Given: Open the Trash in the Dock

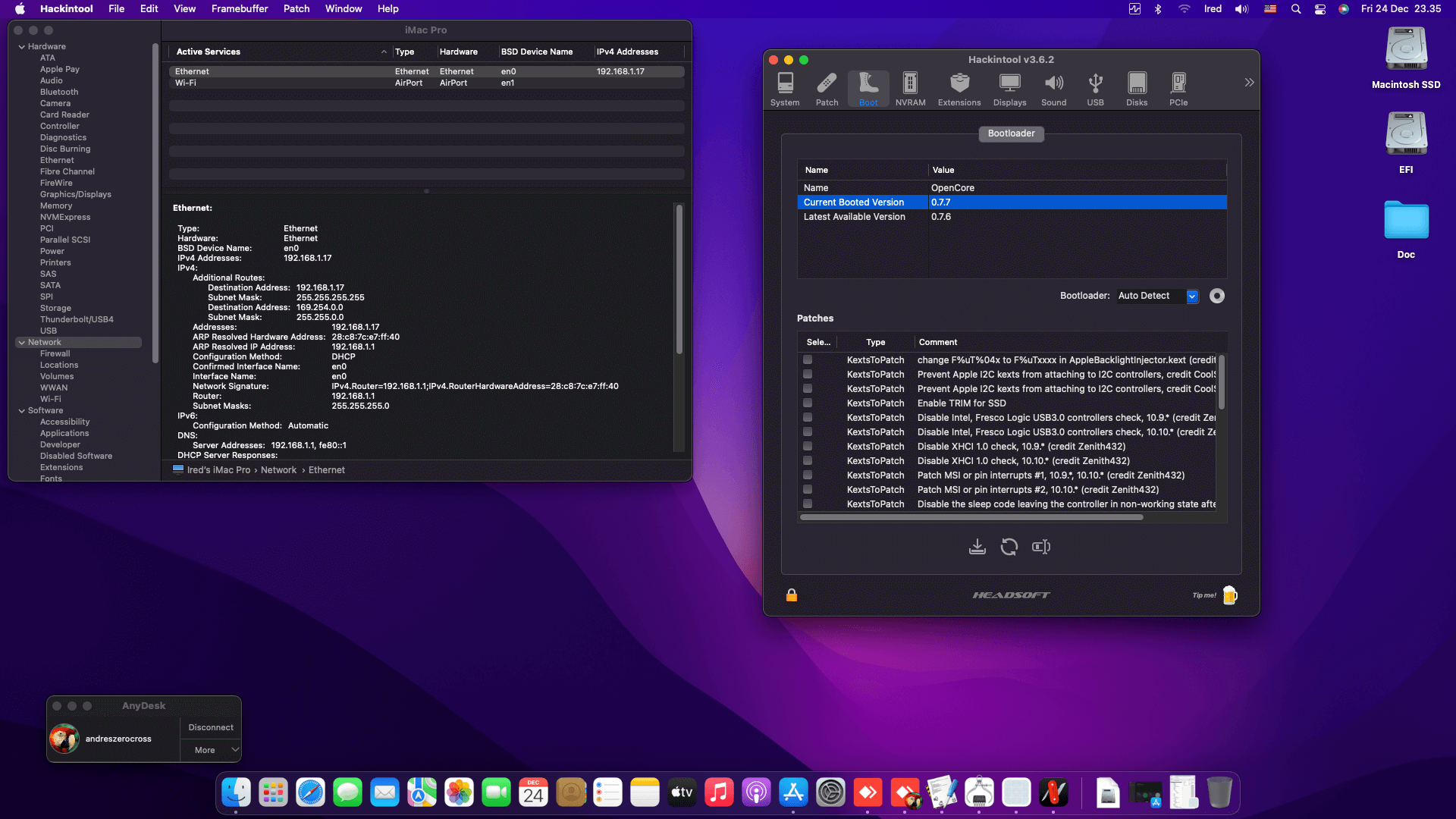Looking at the screenshot, I should click(1219, 793).
